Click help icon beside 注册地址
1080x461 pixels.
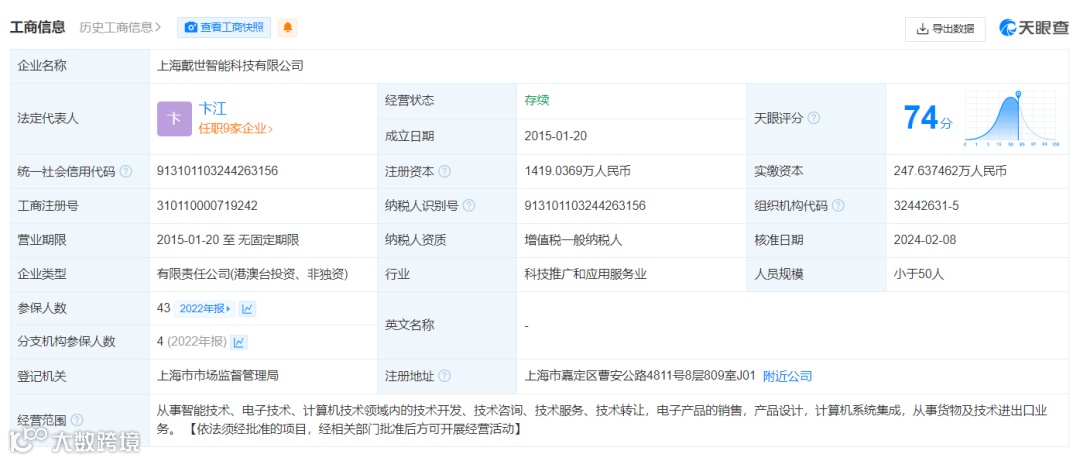(445, 376)
